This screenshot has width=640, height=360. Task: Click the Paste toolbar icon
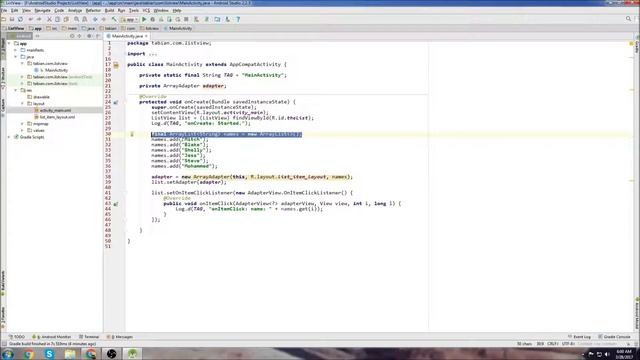coord(66,19)
